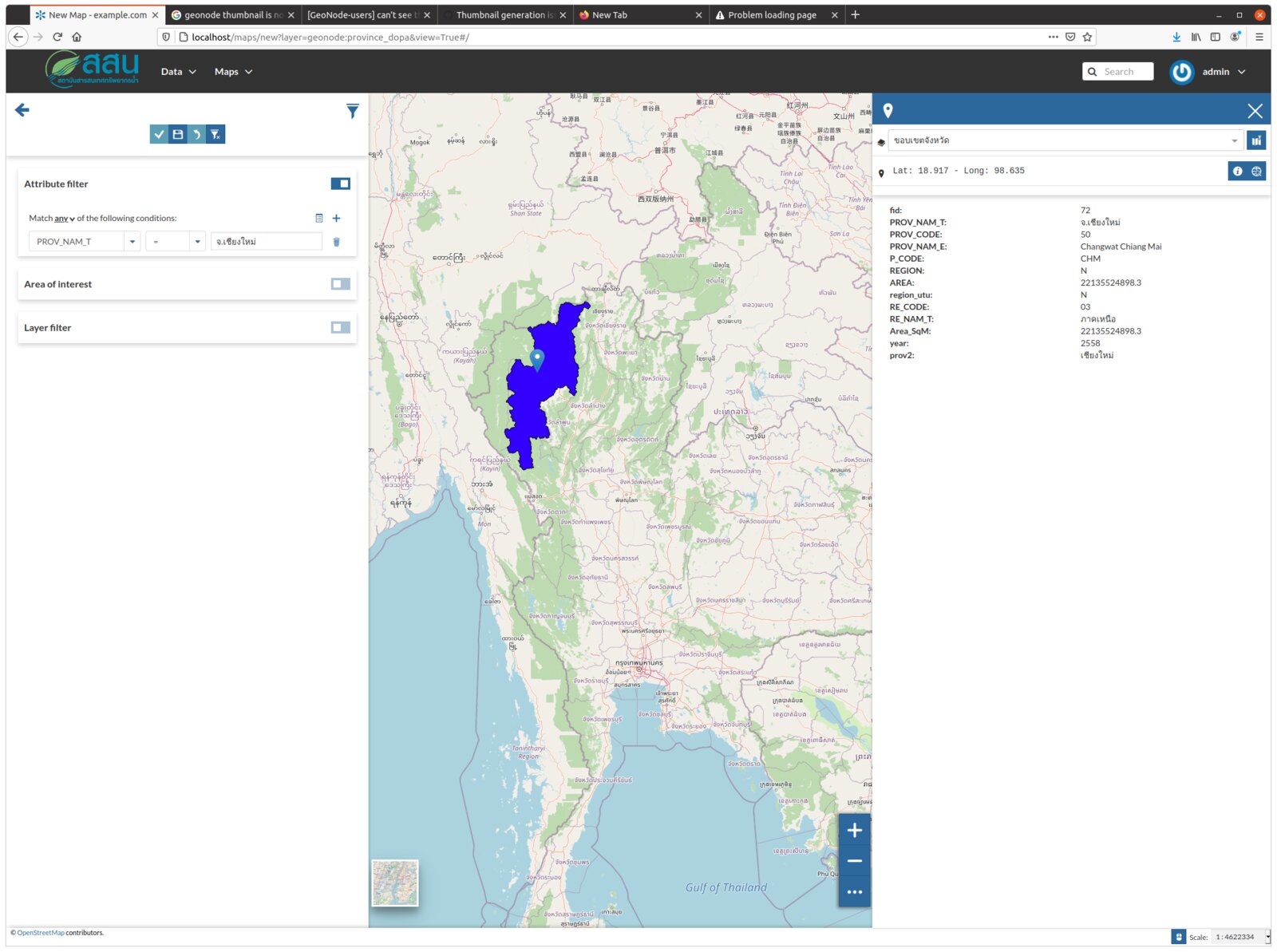Enable the Layer filter switch
This screenshot has height=952, width=1277.
pyautogui.click(x=341, y=327)
